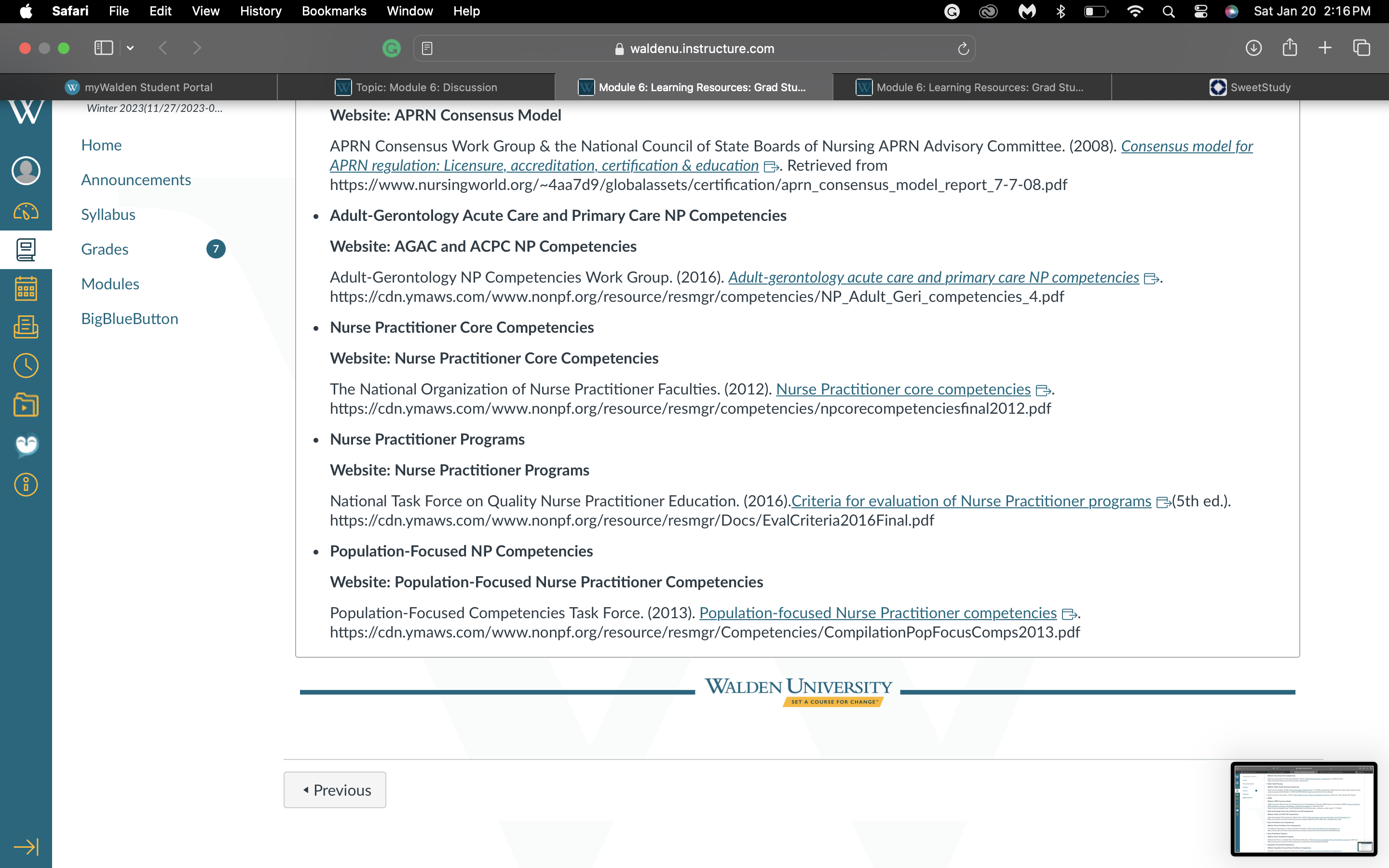Expand the global navigation with arrow icon
Screen dimensions: 1389x868
click(x=26, y=847)
